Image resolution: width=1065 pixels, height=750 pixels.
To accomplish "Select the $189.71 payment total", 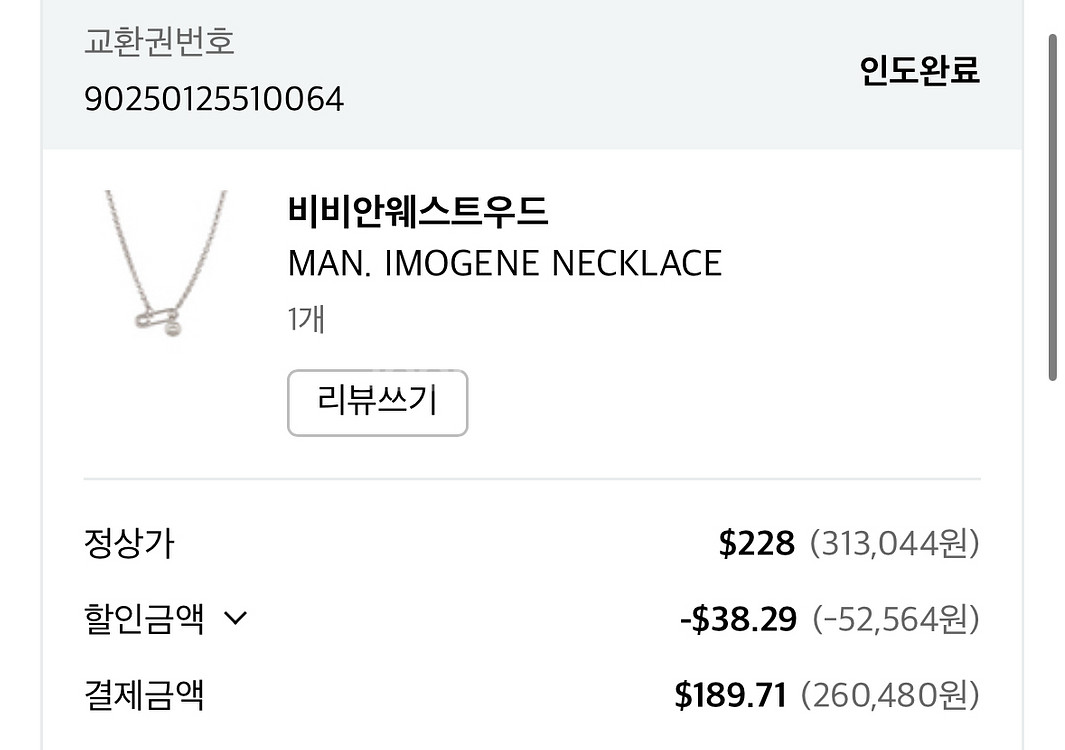I will [731, 695].
